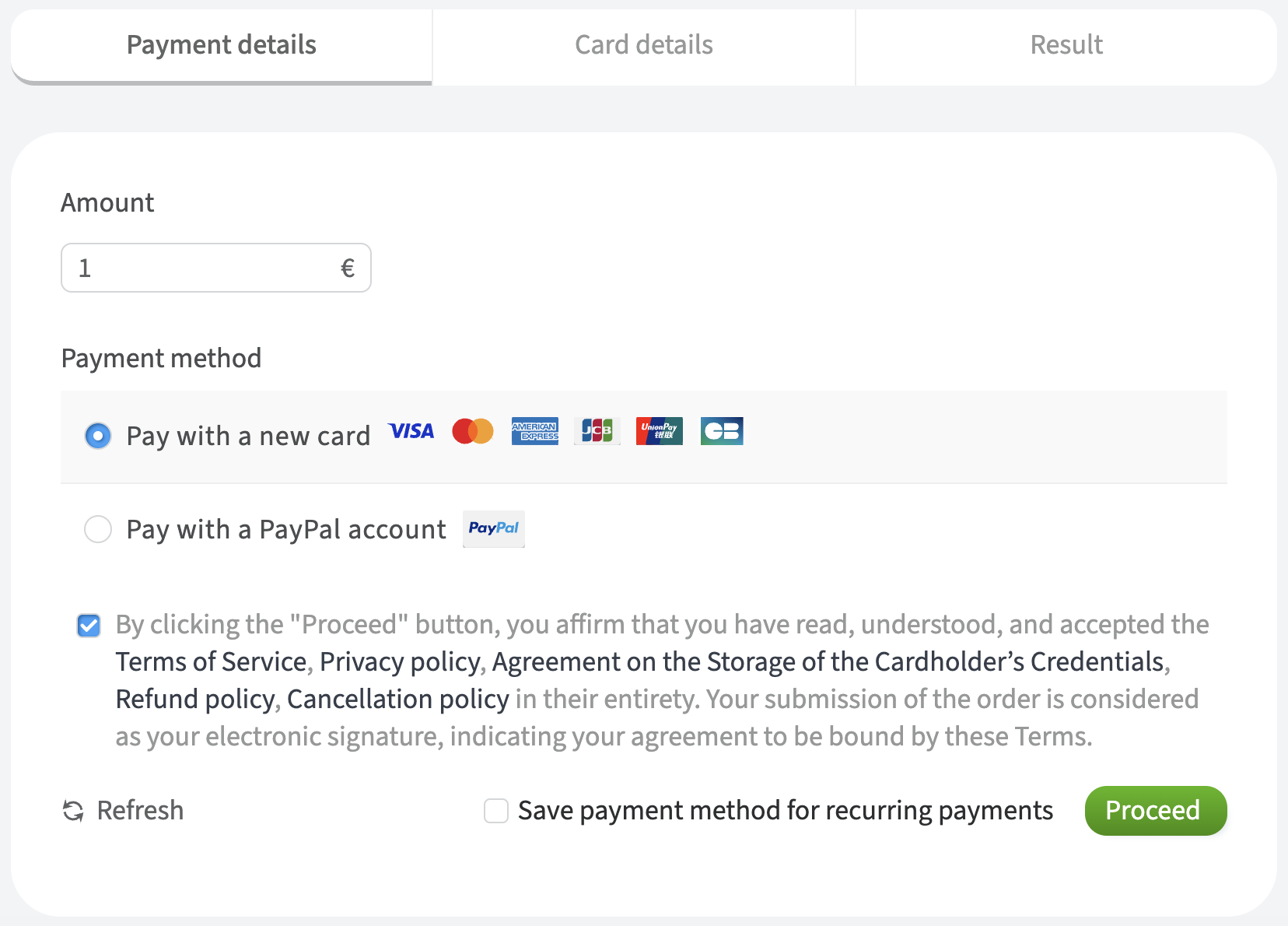Select the Pay with a PayPal account option
Screen dimensions: 1288x926
tap(98, 529)
